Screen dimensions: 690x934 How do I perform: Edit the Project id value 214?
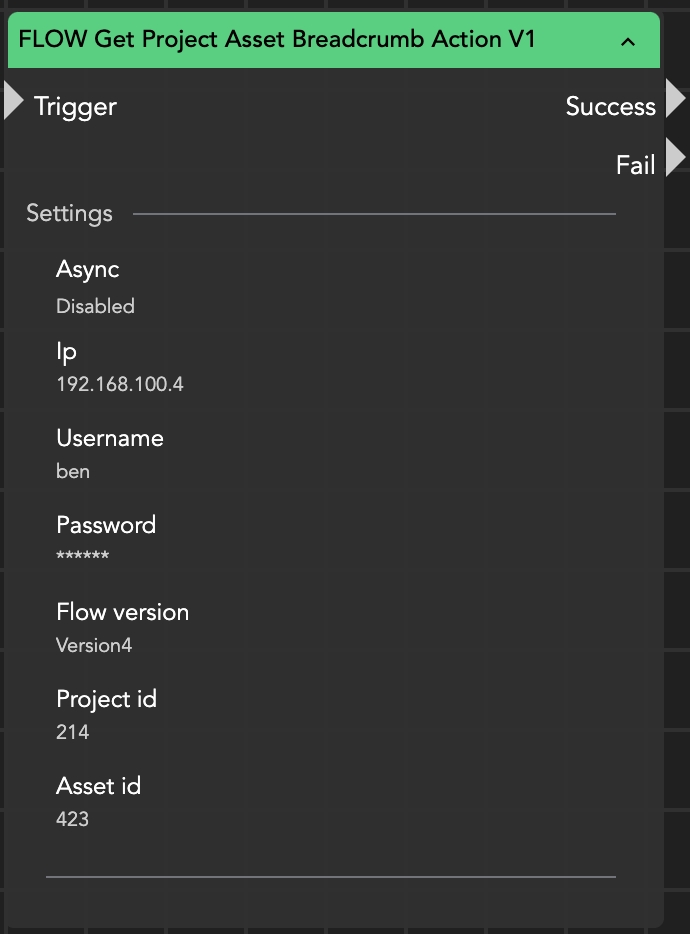[73, 732]
